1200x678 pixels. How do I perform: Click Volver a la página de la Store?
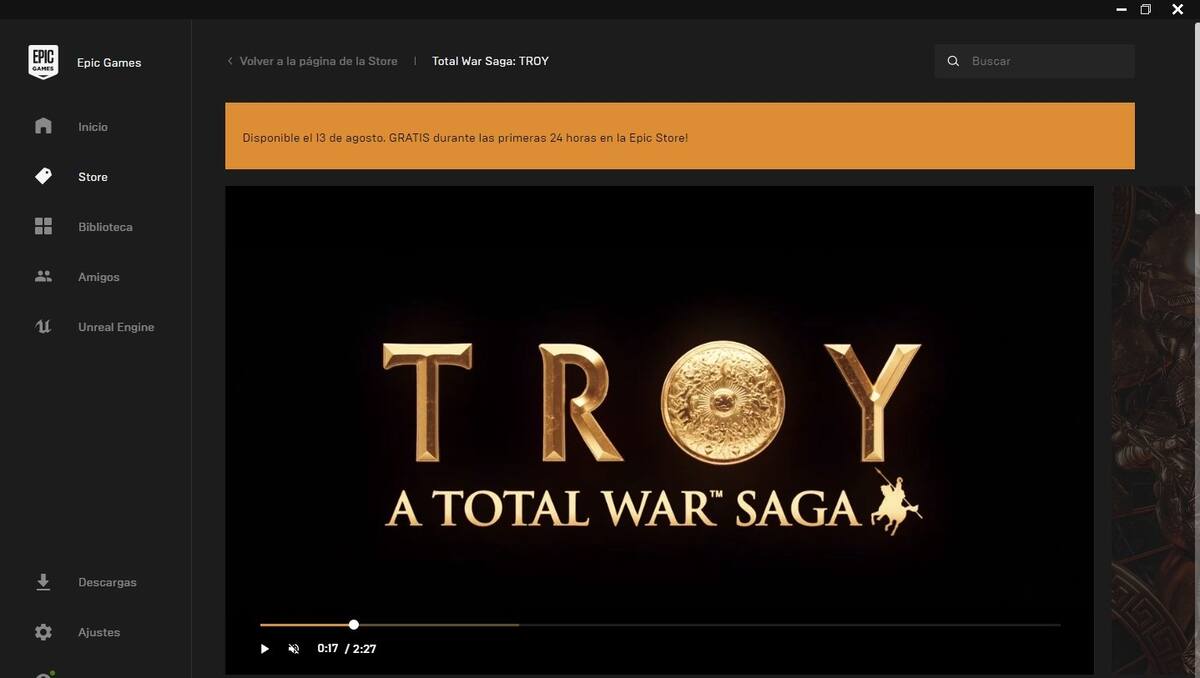point(318,61)
